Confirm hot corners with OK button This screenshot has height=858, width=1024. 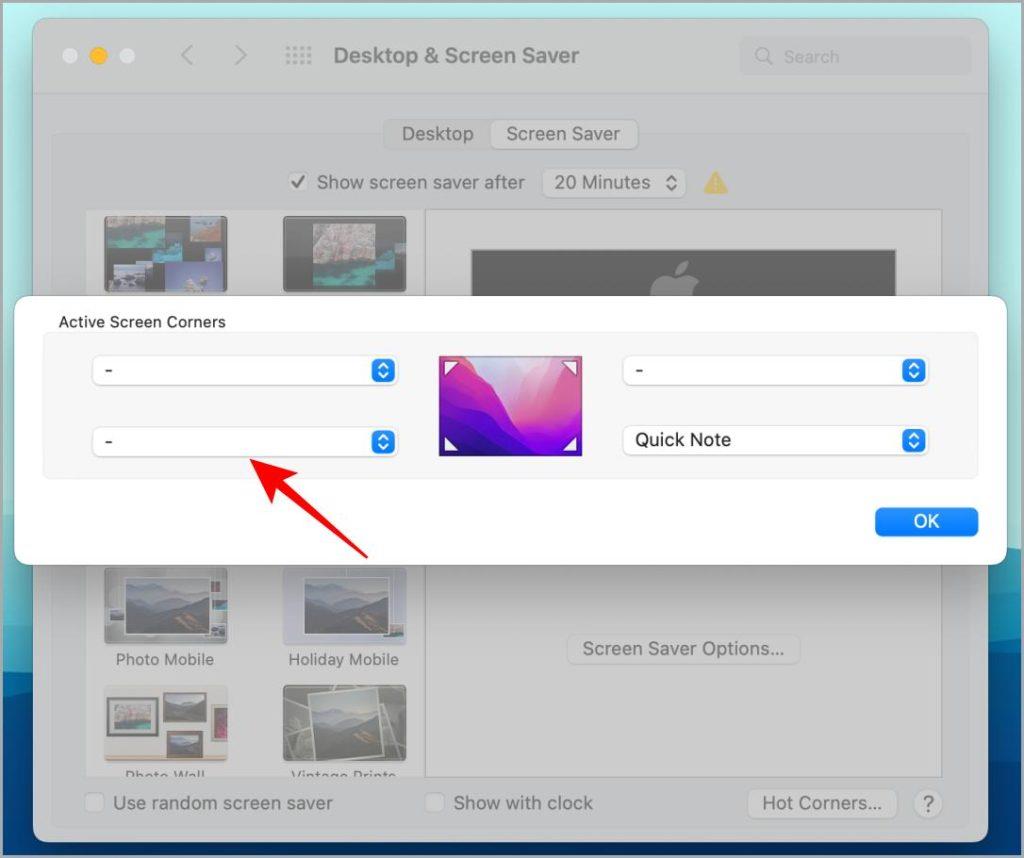click(926, 522)
